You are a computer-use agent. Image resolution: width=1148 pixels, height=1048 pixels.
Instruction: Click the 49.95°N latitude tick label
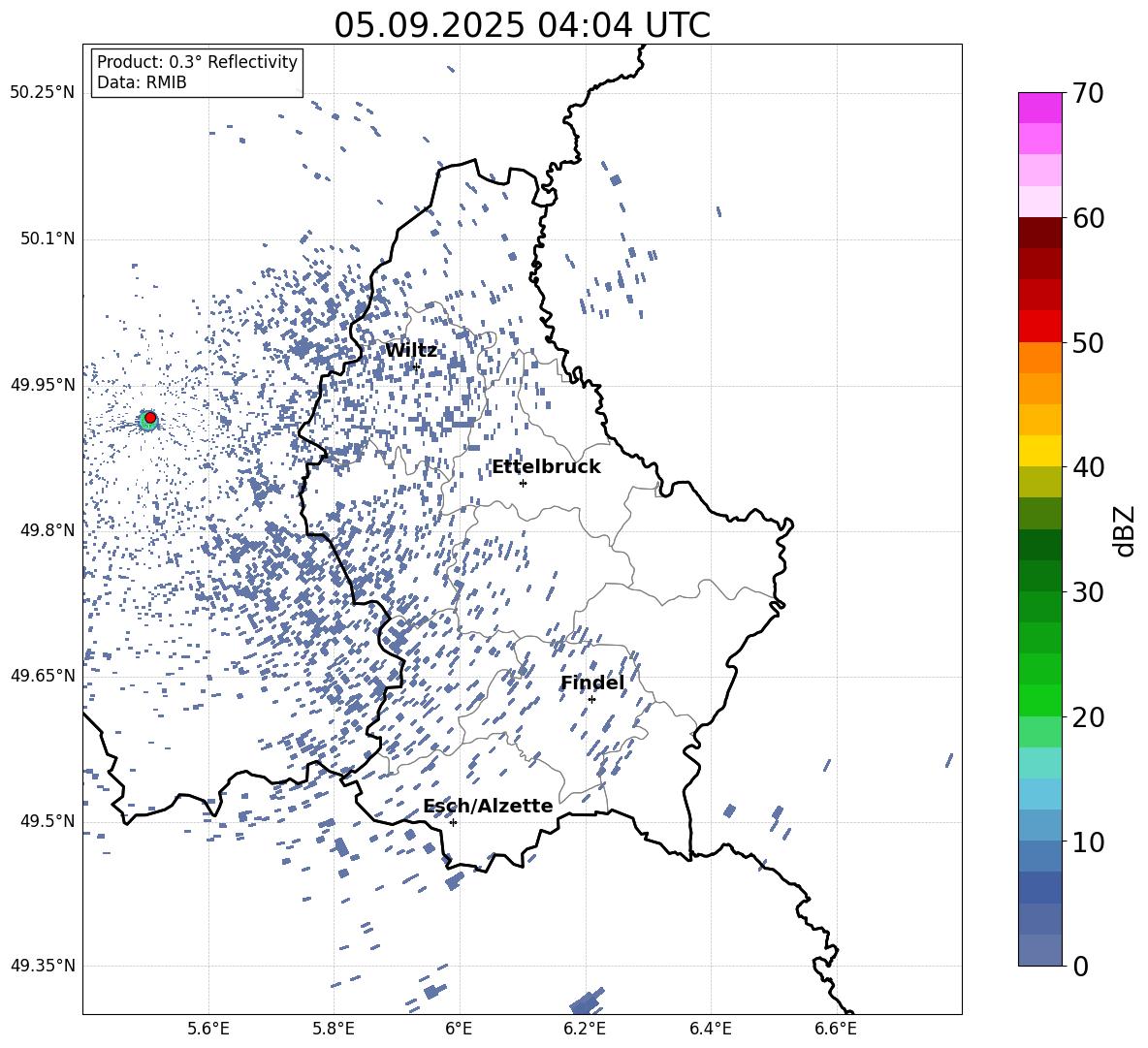pyautogui.click(x=43, y=384)
